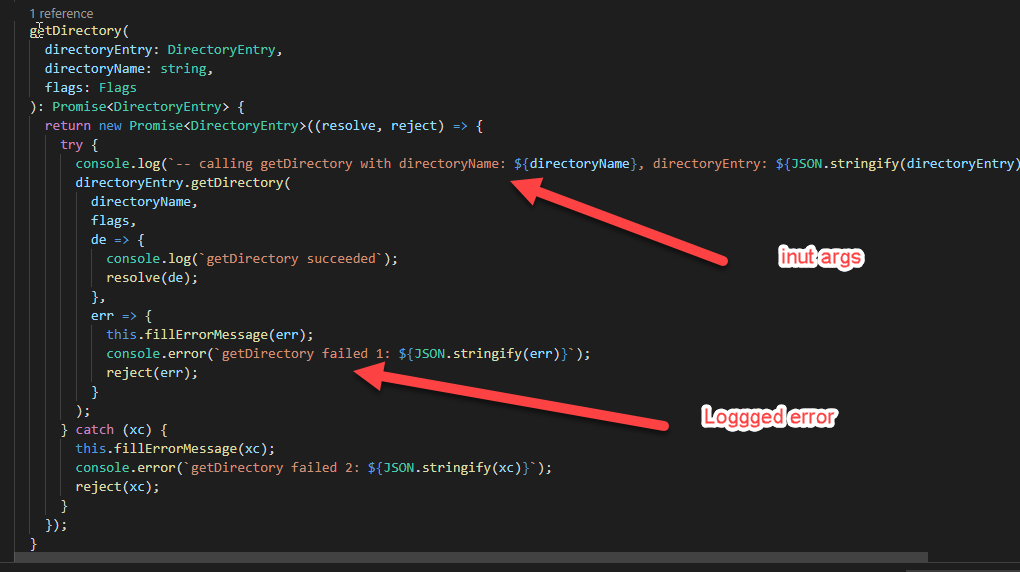The width and height of the screenshot is (1020, 572).
Task: Click the 'err => {' callback line
Action: pos(121,316)
